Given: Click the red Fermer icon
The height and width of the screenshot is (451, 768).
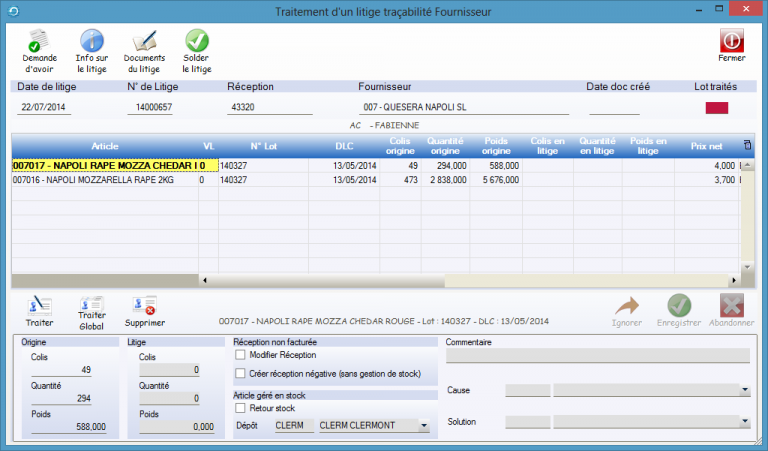Looking at the screenshot, I should 732,40.
